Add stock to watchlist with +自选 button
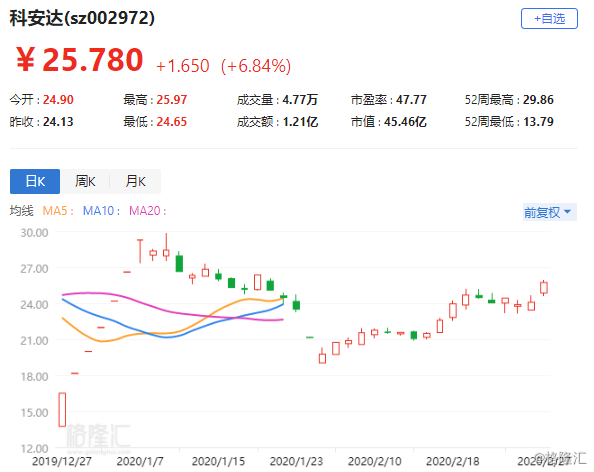The width and height of the screenshot is (594, 472). click(549, 19)
